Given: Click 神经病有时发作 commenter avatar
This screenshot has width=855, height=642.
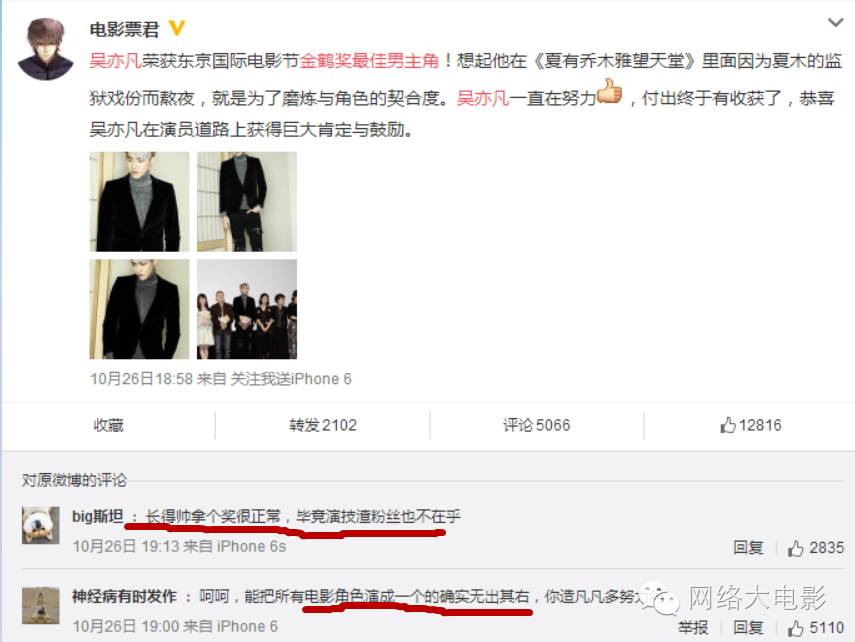Looking at the screenshot, I should 41,605.
